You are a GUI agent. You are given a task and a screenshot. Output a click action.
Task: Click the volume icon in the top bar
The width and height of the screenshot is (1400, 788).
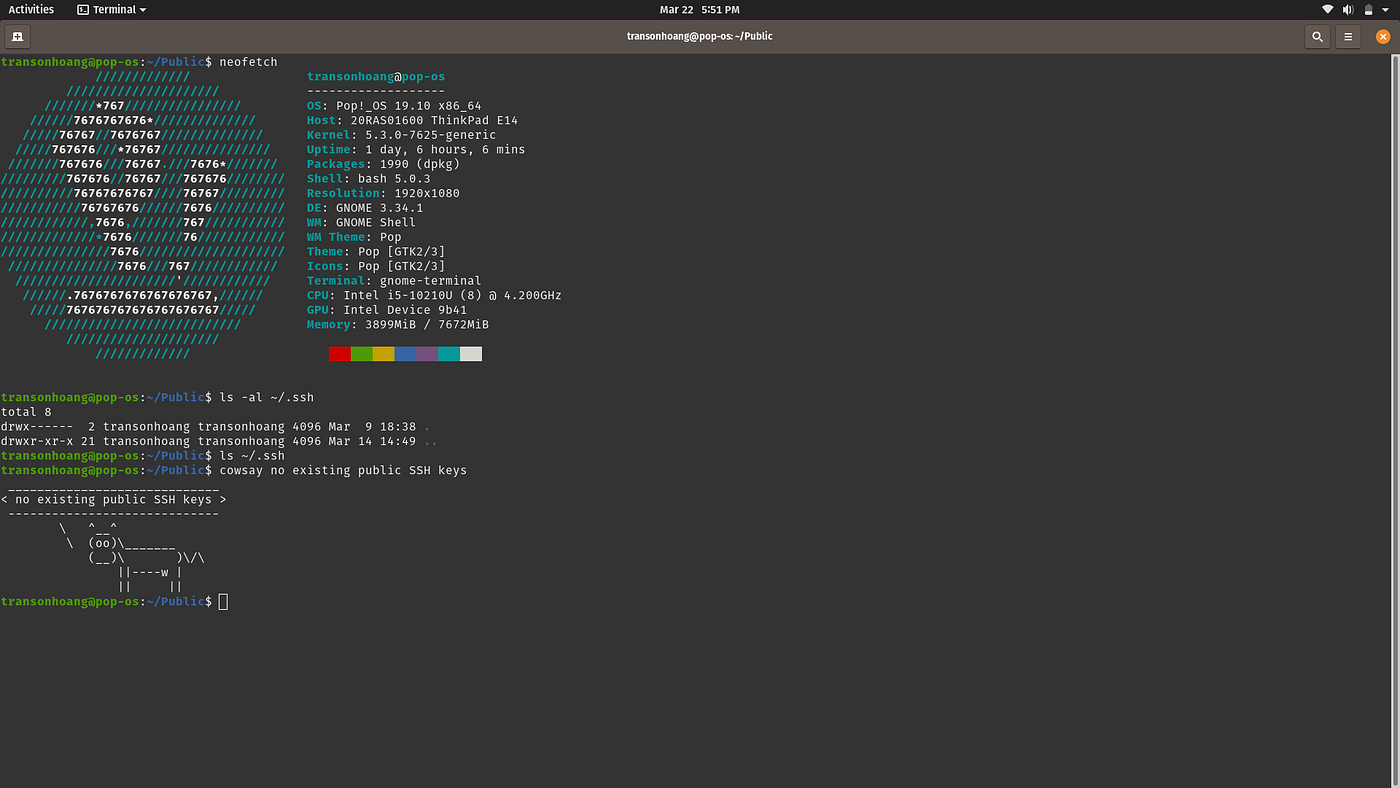[1348, 9]
